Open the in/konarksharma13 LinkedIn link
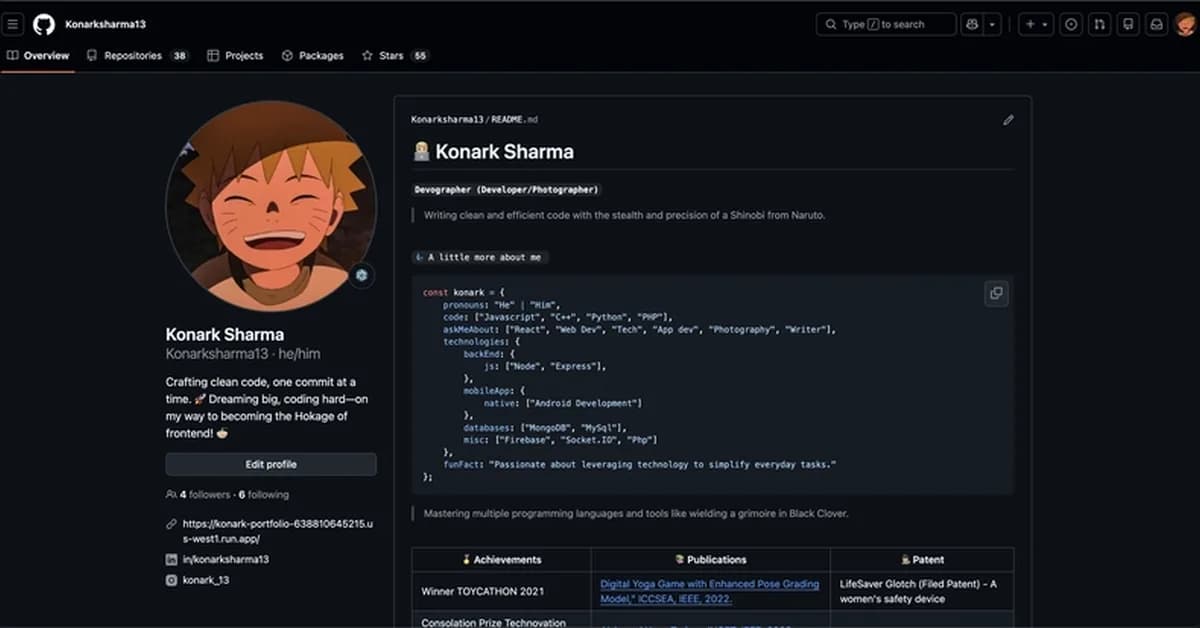Image resolution: width=1200 pixels, height=628 pixels. click(x=226, y=560)
